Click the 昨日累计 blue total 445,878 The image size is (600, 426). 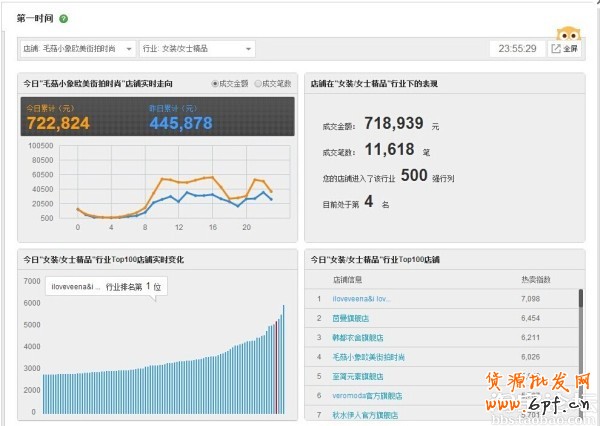(x=180, y=123)
